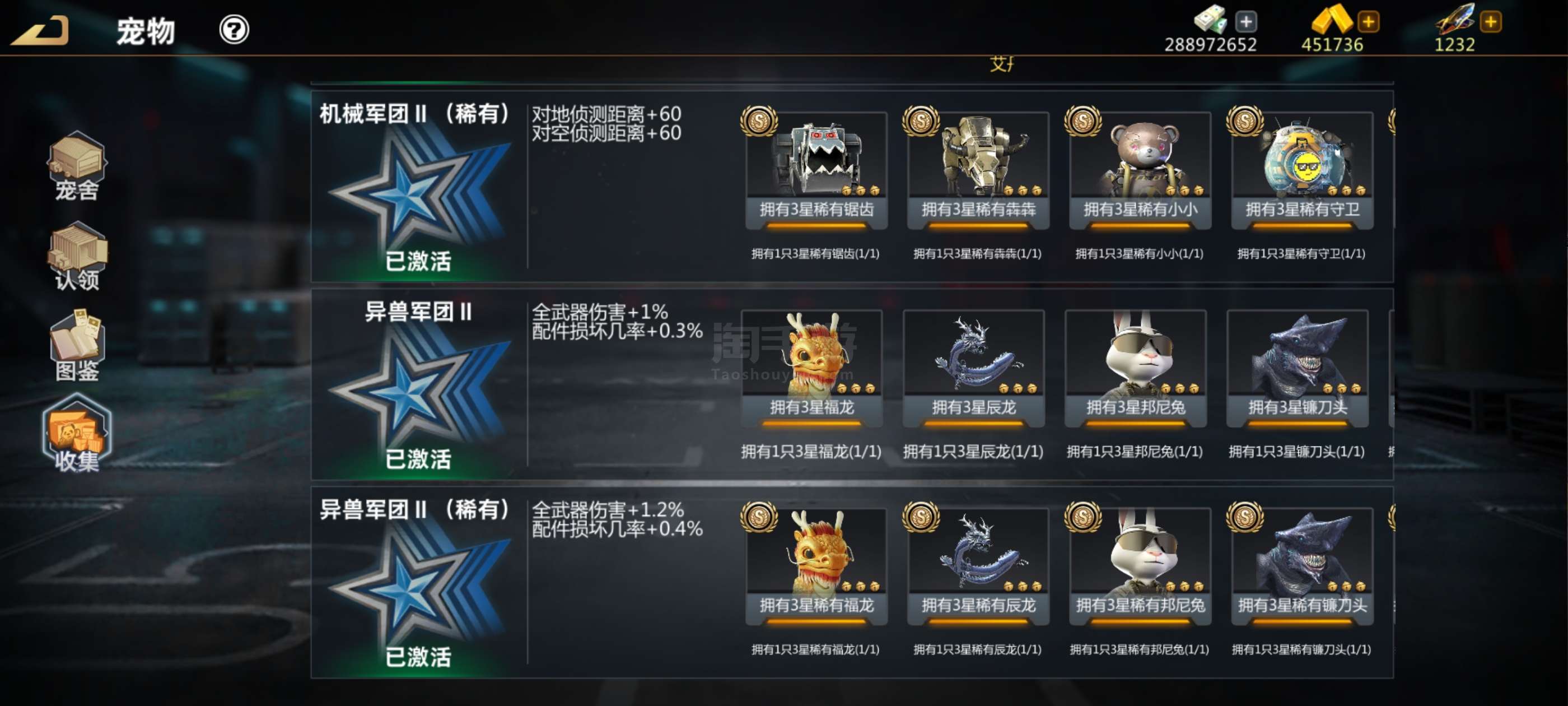Image resolution: width=1568 pixels, height=706 pixels.
Task: Click the cash money stack icon
Action: 1210,20
